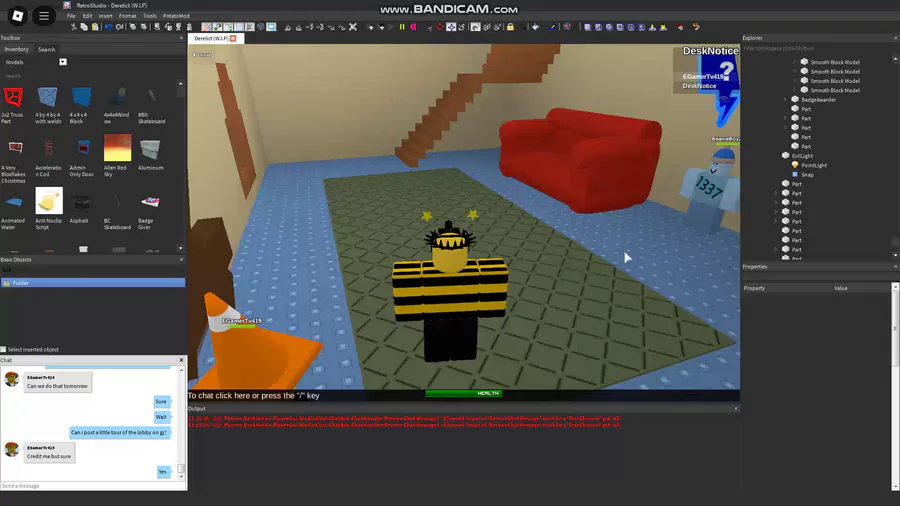Switch to the Inventory tab in Toolbox

tap(17, 49)
